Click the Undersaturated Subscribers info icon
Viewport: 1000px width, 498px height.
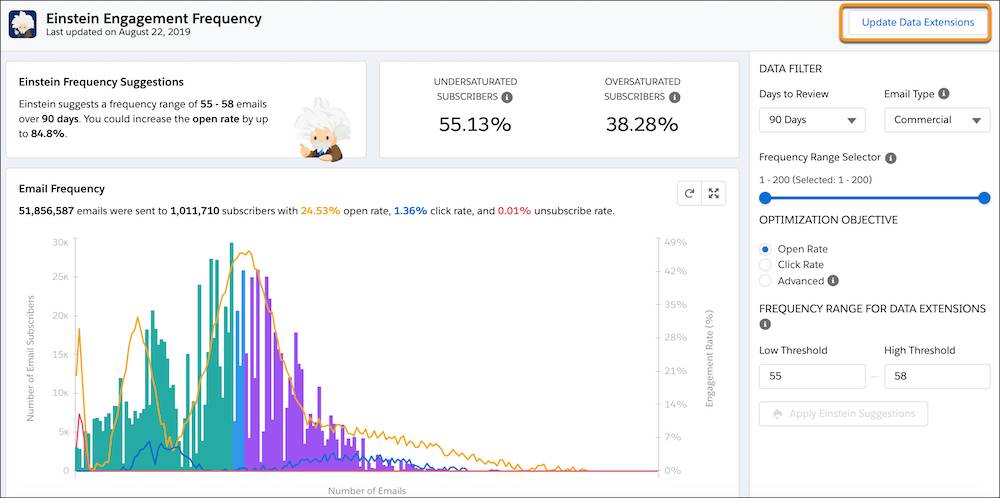click(x=506, y=98)
